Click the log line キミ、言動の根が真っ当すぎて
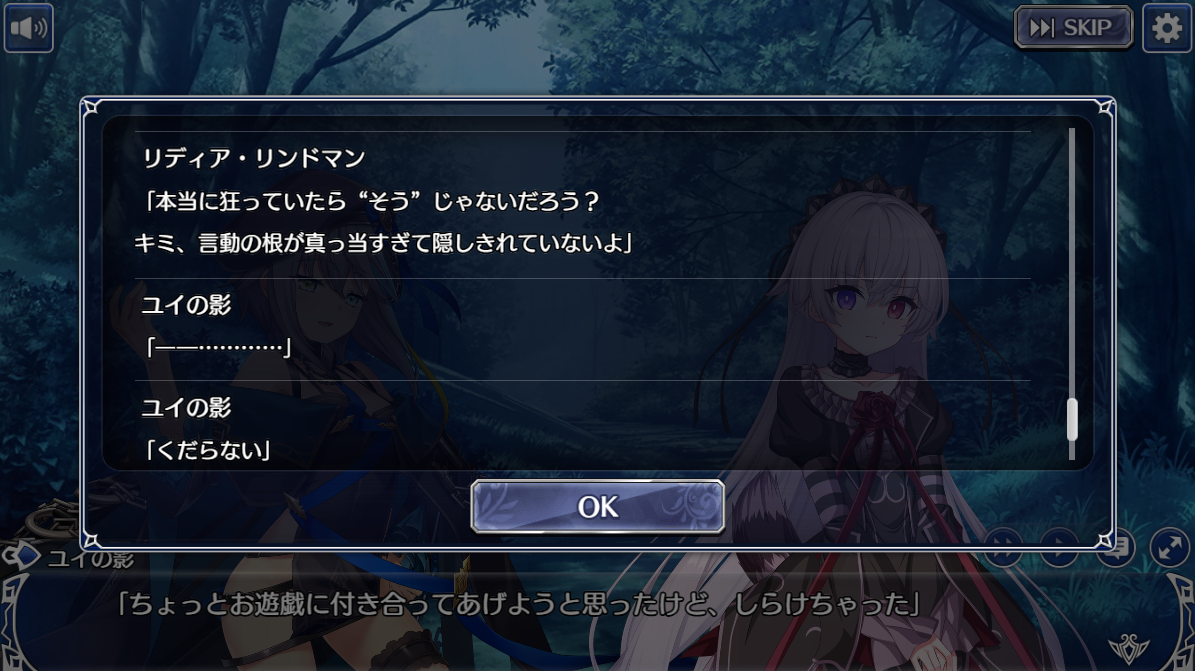 383,243
